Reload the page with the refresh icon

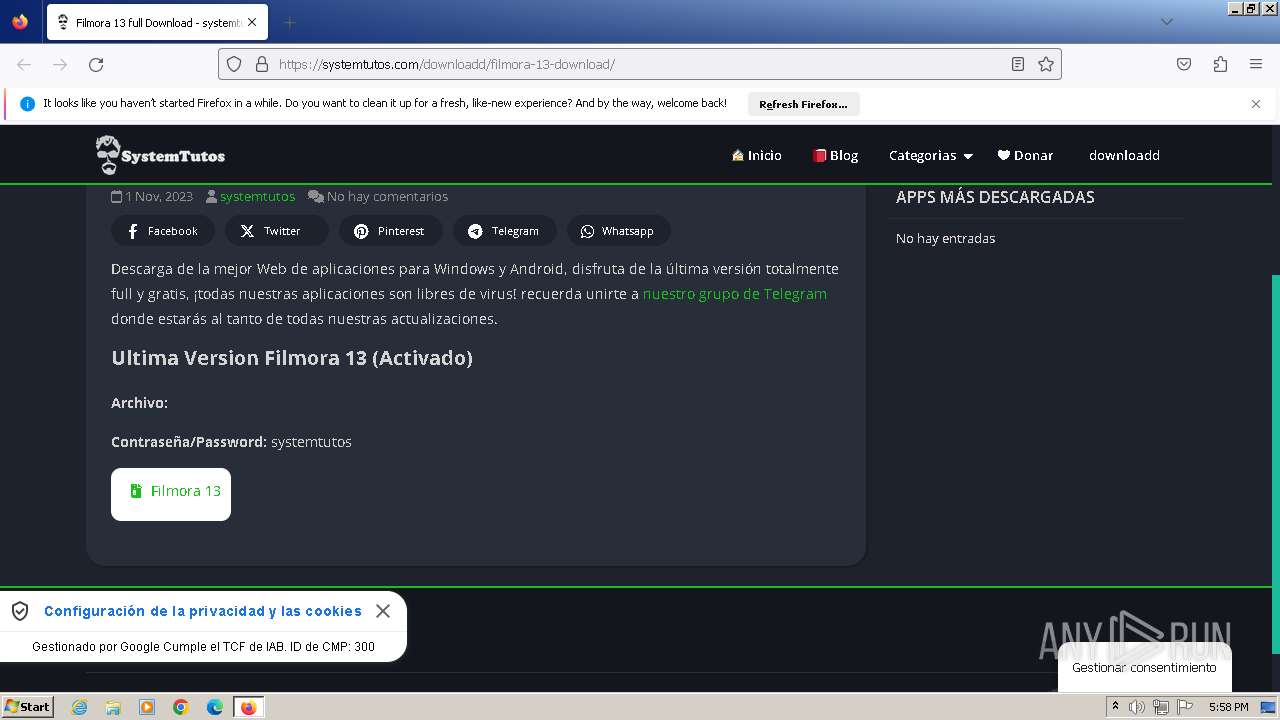[96, 64]
